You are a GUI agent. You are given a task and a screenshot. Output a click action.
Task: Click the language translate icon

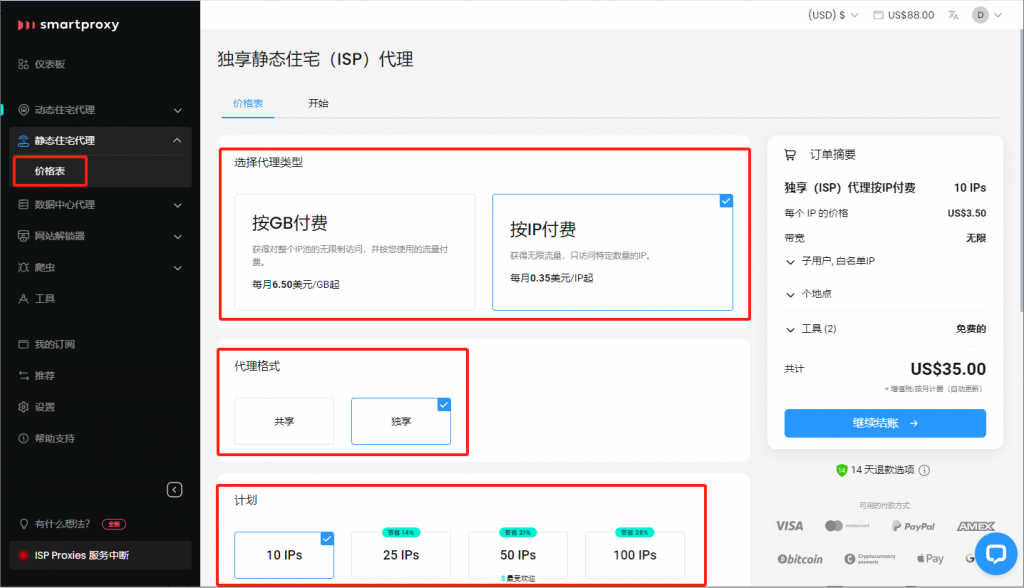click(x=953, y=15)
